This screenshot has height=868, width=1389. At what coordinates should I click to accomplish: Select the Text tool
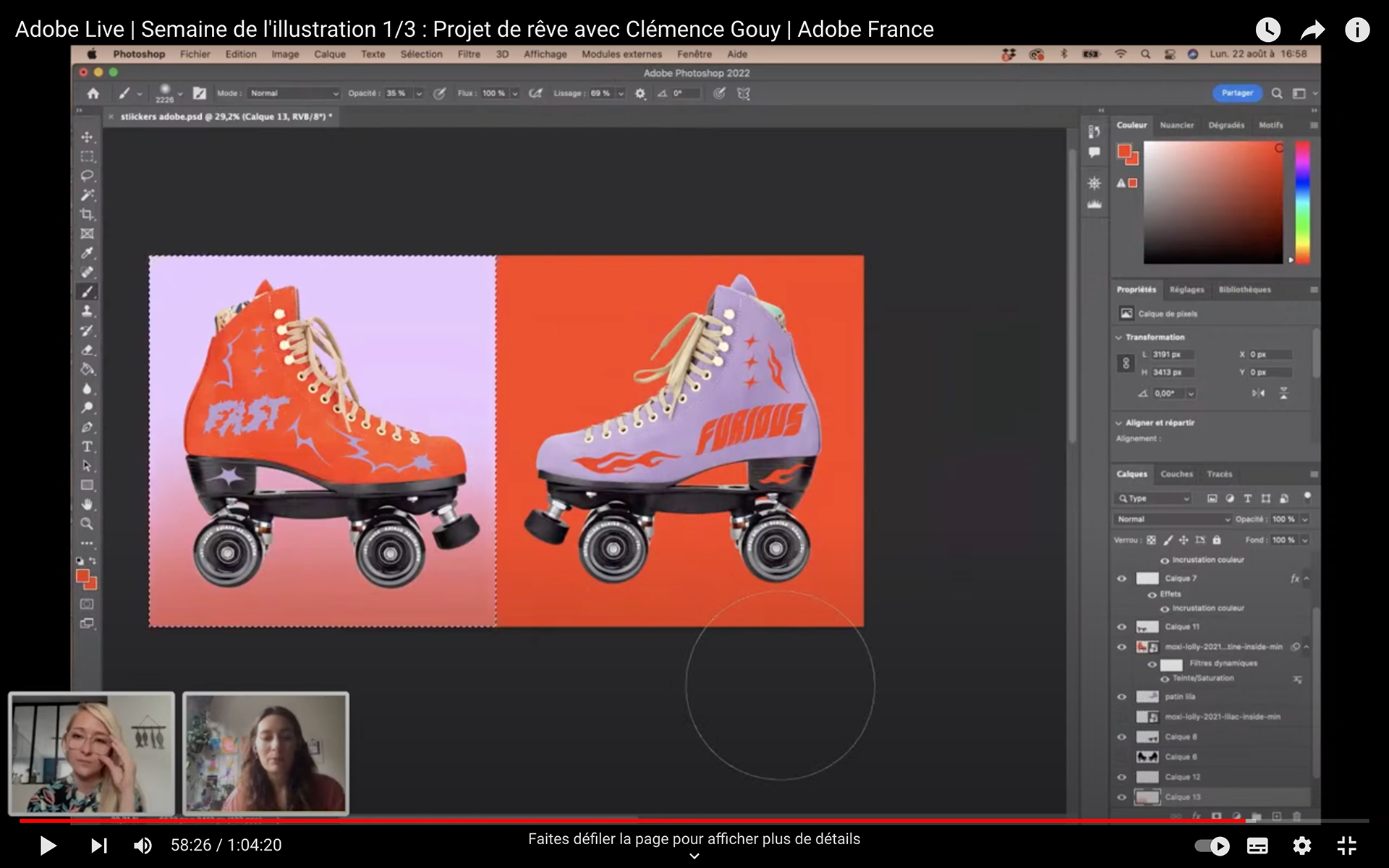(87, 447)
